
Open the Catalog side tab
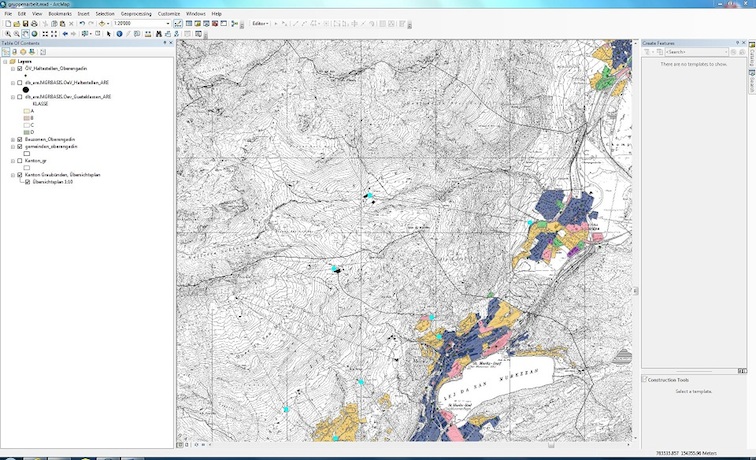click(751, 56)
